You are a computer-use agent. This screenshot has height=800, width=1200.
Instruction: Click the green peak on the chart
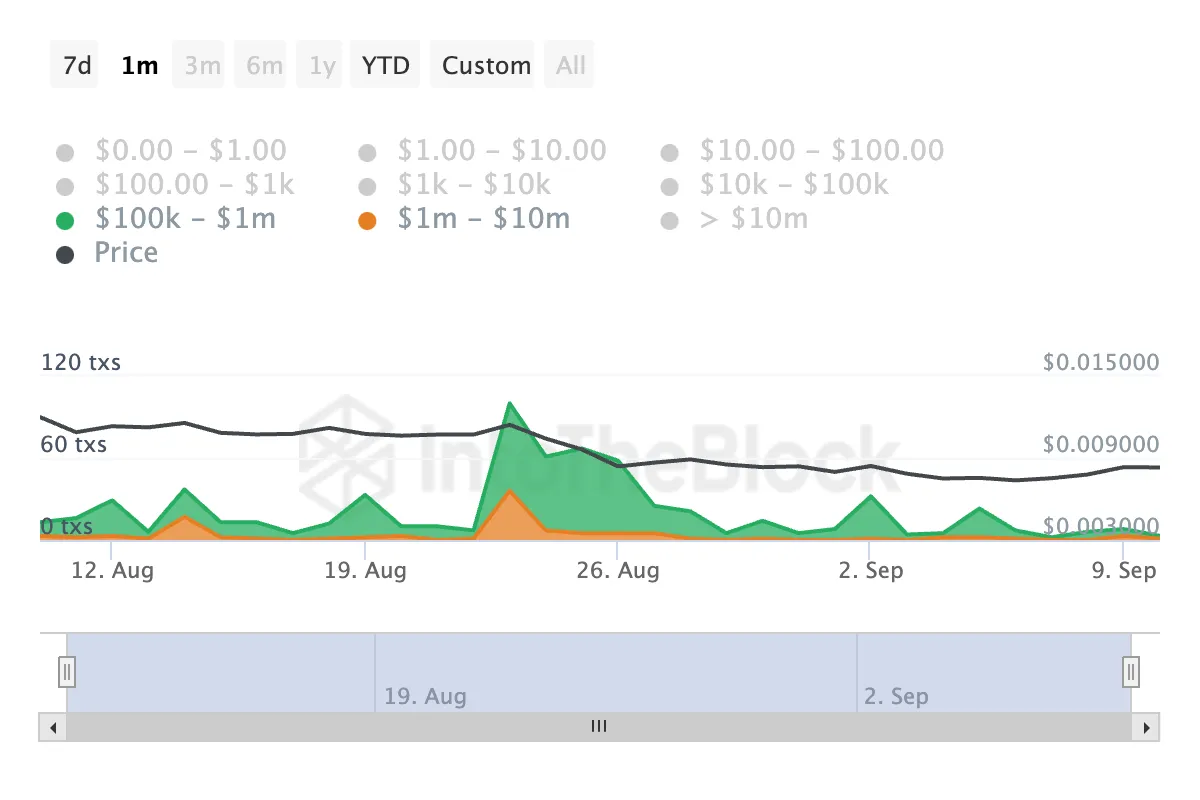pos(510,404)
